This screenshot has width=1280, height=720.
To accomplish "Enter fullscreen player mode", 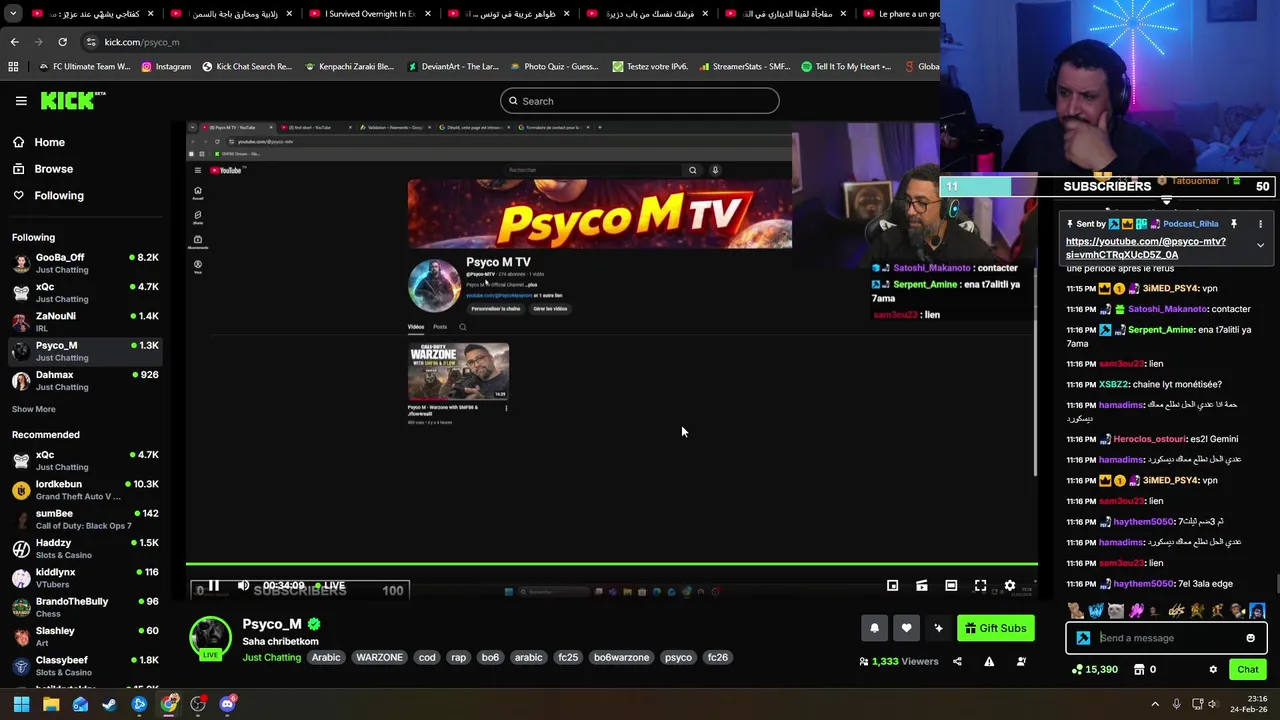I will coord(981,586).
